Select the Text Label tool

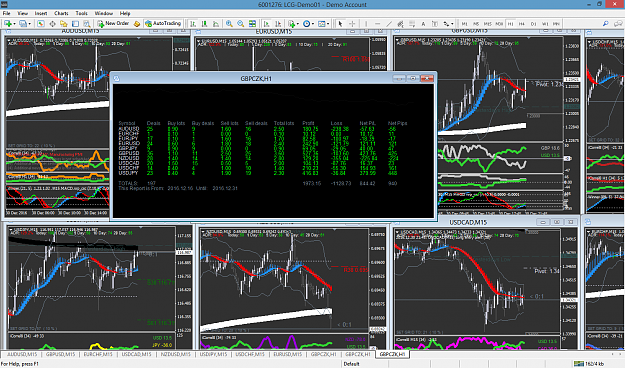click(x=435, y=24)
